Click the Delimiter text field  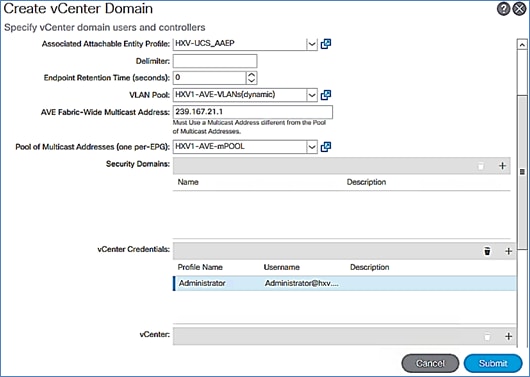pos(215,61)
